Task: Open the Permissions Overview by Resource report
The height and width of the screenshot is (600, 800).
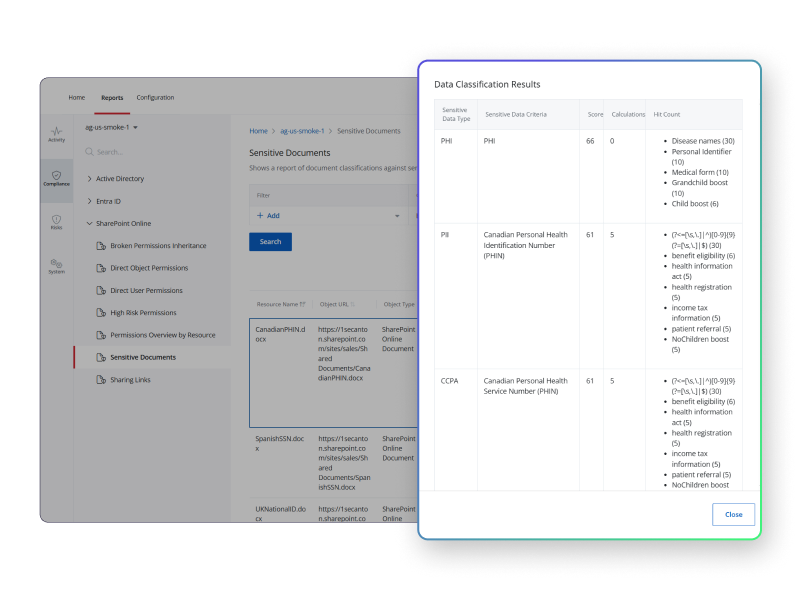Action: [x=163, y=334]
